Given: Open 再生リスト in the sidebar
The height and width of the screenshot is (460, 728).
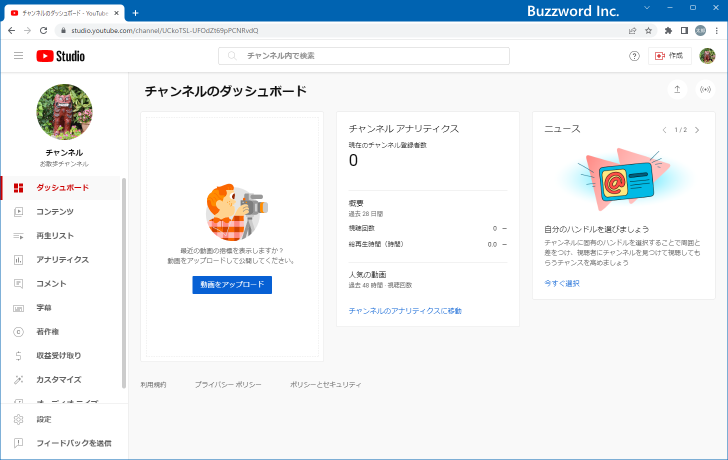Looking at the screenshot, I should (x=61, y=236).
